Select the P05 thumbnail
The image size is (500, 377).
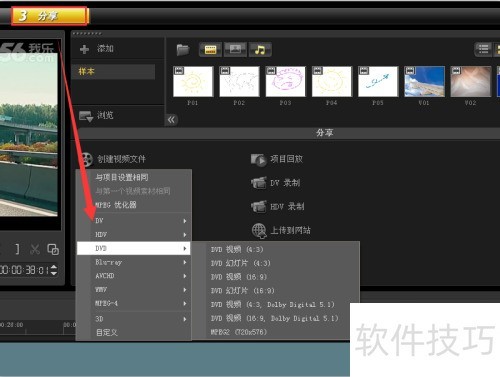click(x=378, y=82)
